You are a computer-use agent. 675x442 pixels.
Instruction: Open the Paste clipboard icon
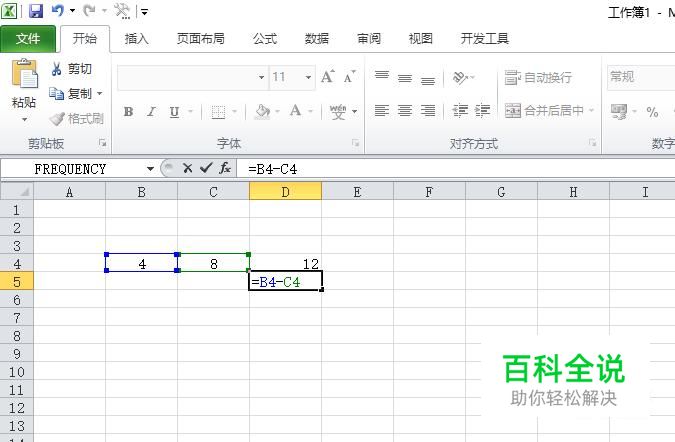(24, 74)
